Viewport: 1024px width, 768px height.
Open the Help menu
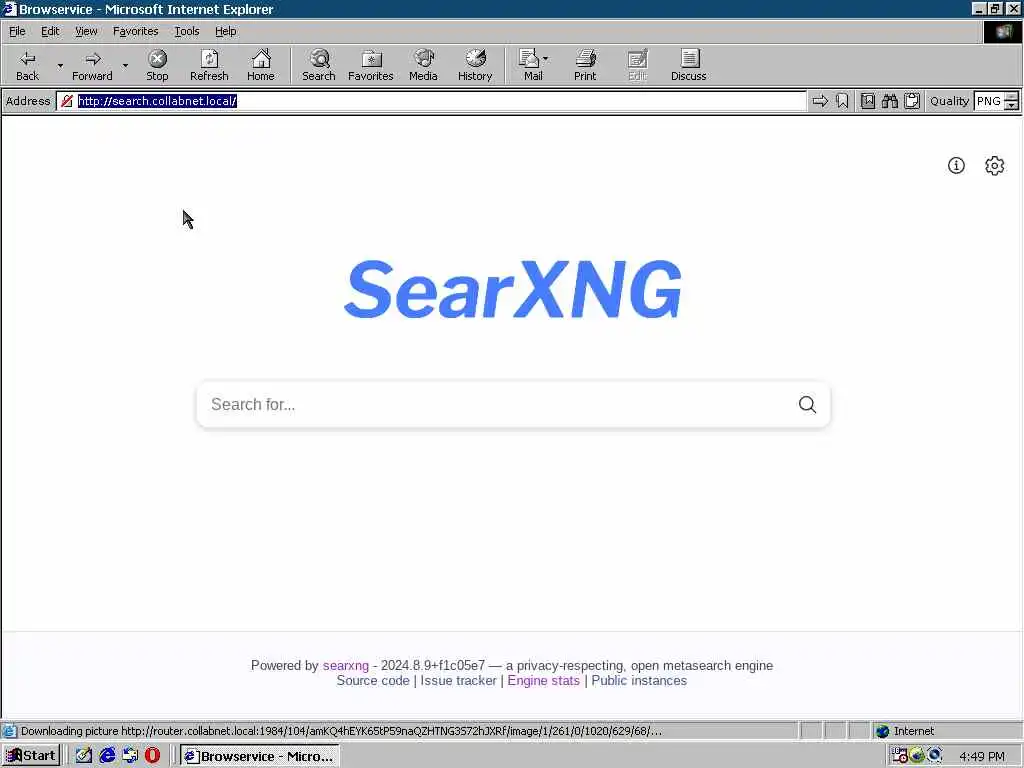[x=225, y=31]
